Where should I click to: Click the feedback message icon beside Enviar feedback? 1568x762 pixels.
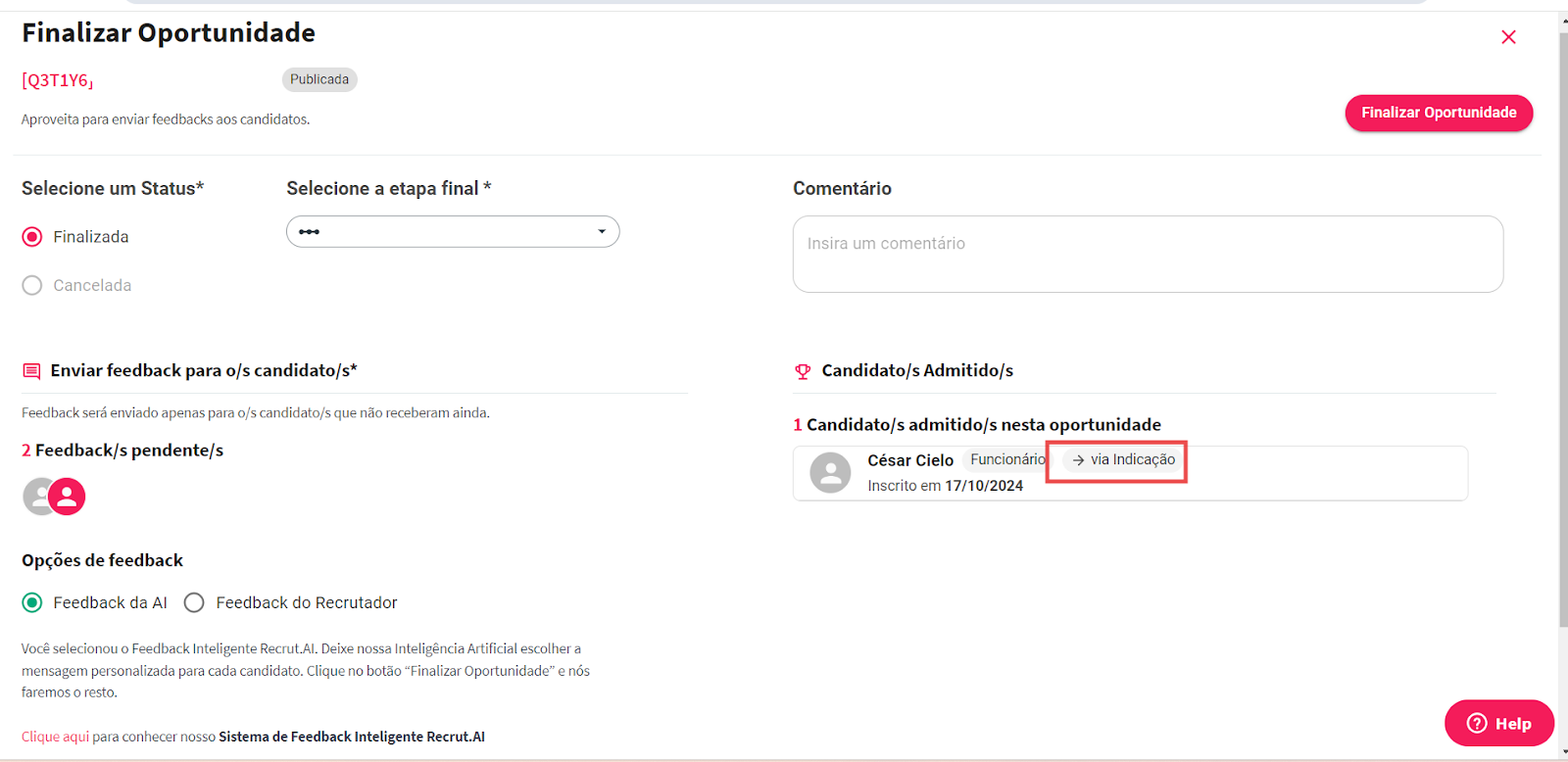pyautogui.click(x=31, y=371)
